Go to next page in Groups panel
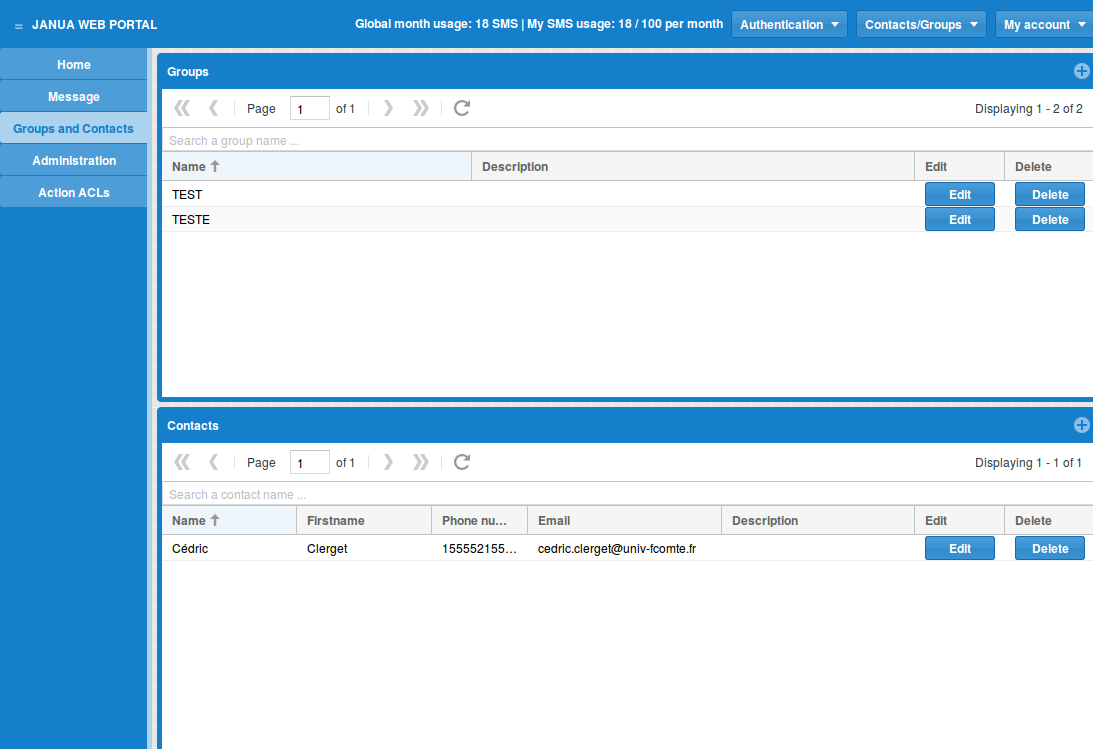 coord(388,108)
